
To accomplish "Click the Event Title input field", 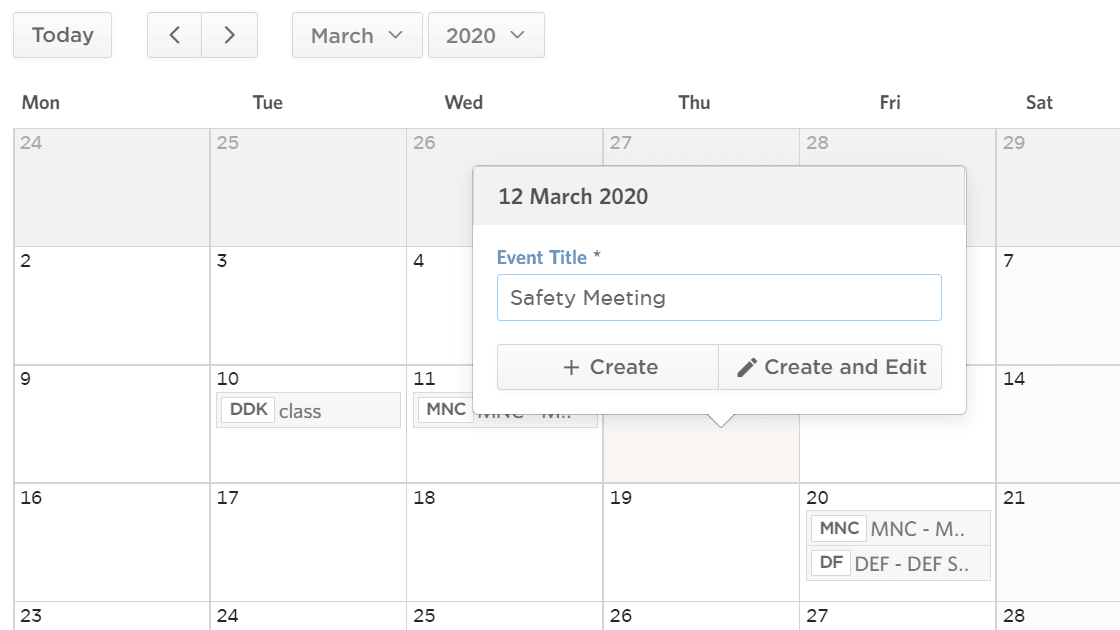I will click(719, 297).
